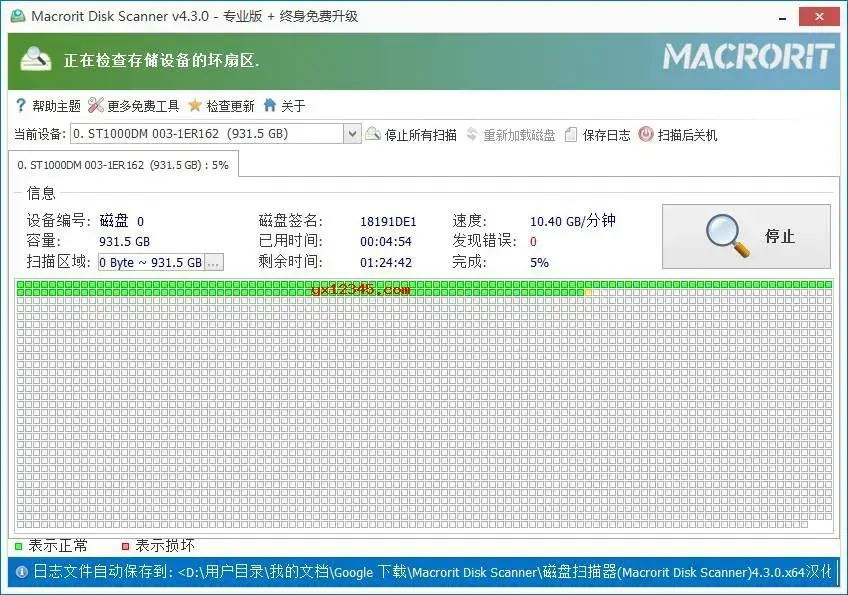The height and width of the screenshot is (595, 848).
Task: Click 重新加载磁盘 reload disks
Action: point(519,135)
